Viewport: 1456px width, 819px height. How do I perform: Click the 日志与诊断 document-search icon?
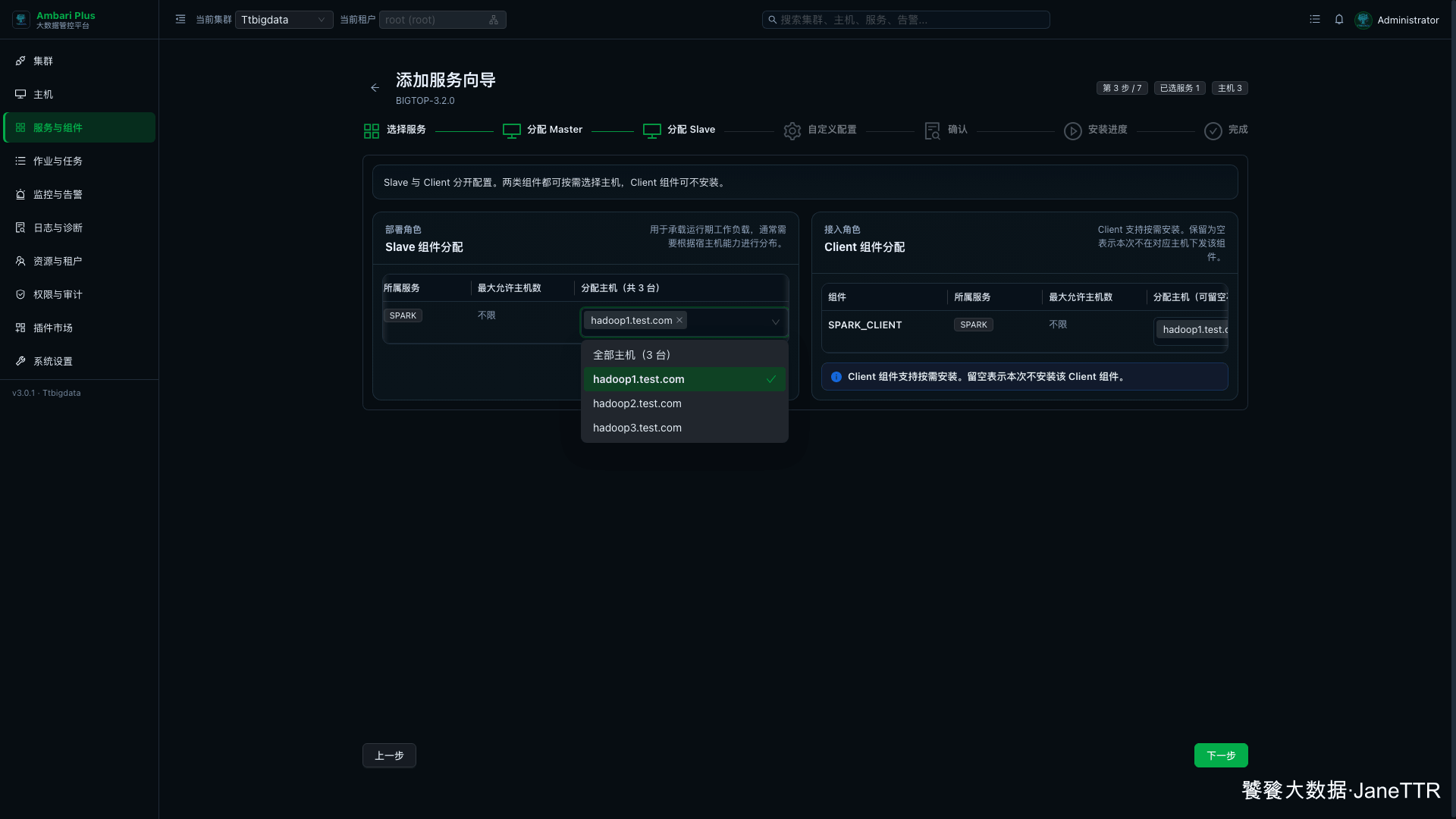point(20,227)
